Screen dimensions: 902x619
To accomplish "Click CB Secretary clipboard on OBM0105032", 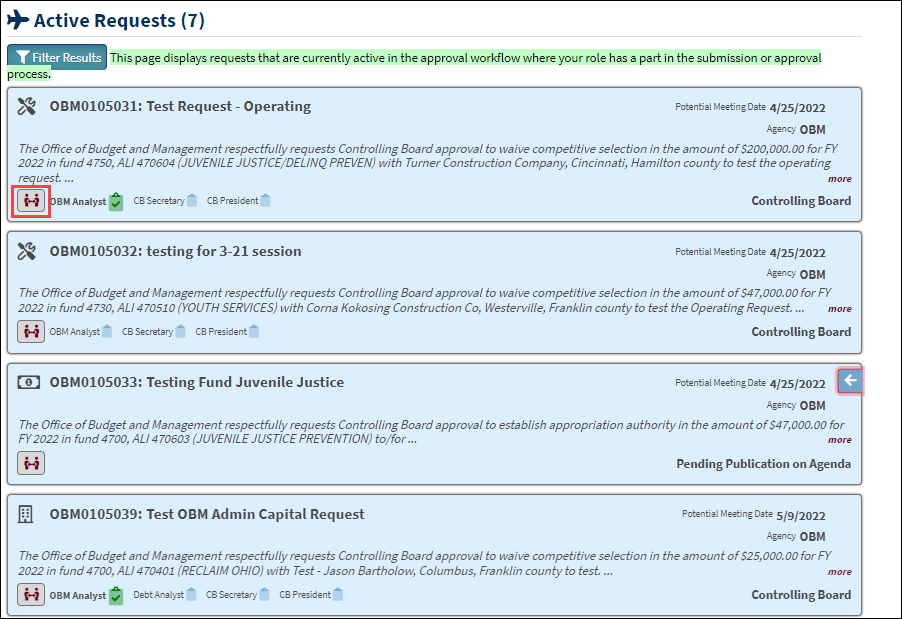I will click(180, 332).
